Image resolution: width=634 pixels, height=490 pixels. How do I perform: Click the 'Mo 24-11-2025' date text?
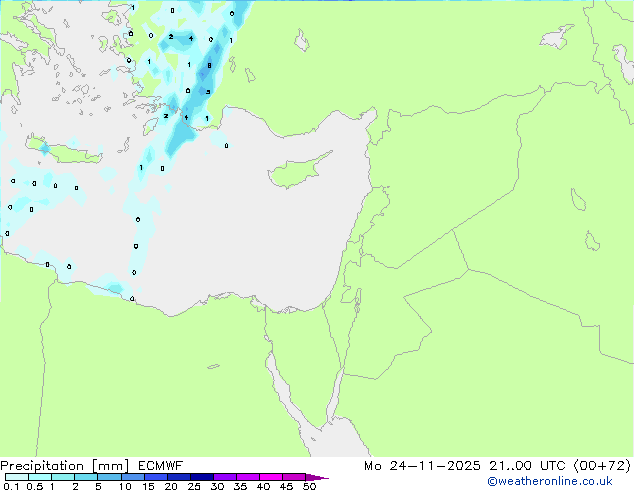tap(422, 466)
